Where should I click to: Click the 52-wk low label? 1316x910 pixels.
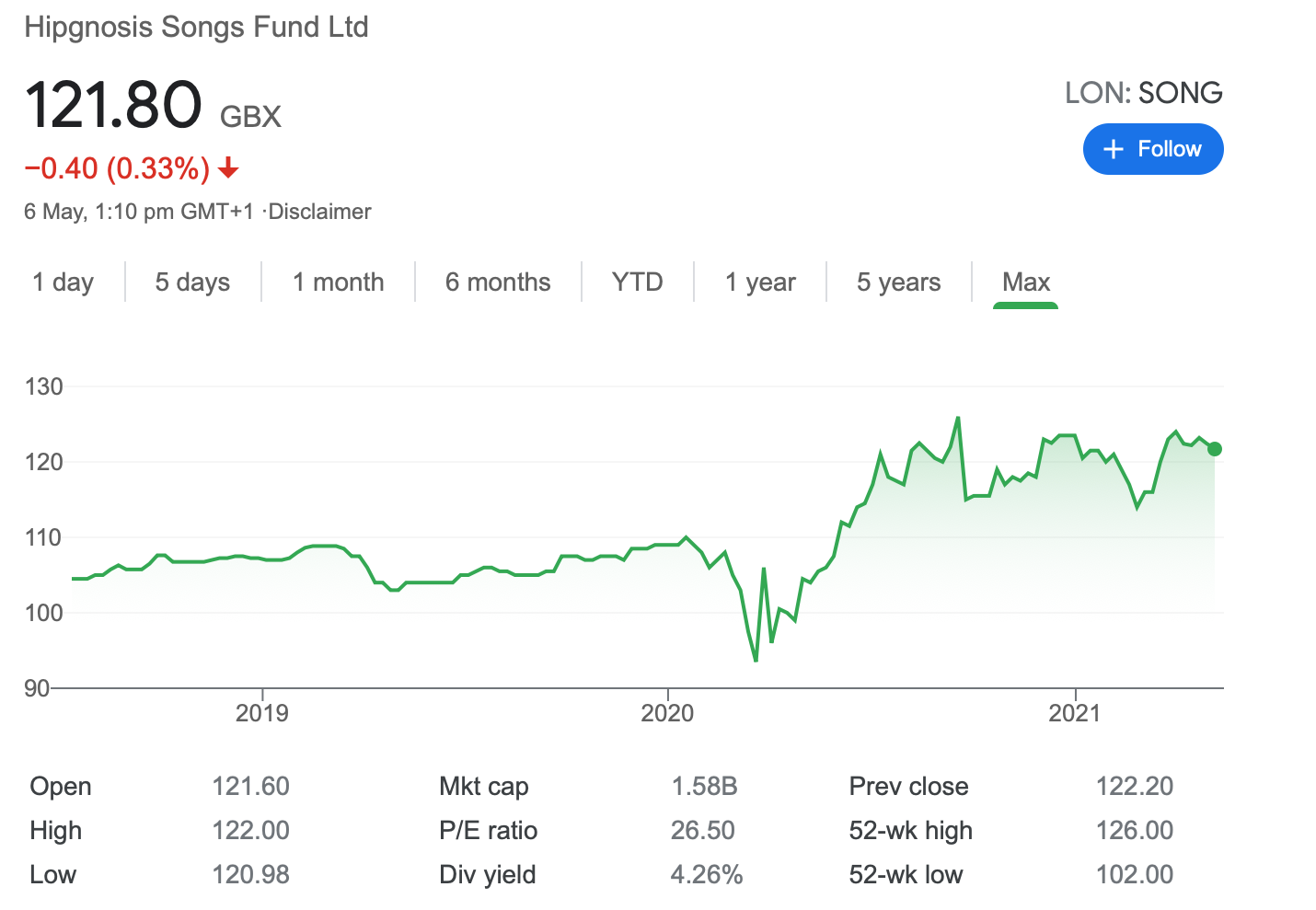coord(906,874)
